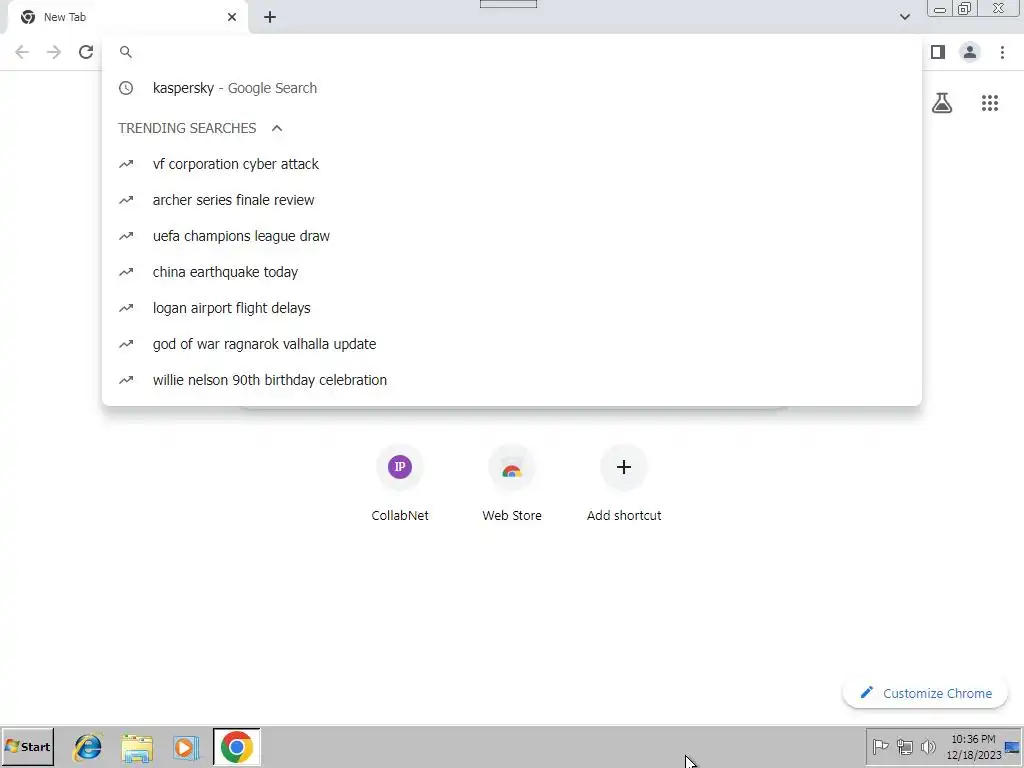Expand the tab search chevron

(904, 17)
